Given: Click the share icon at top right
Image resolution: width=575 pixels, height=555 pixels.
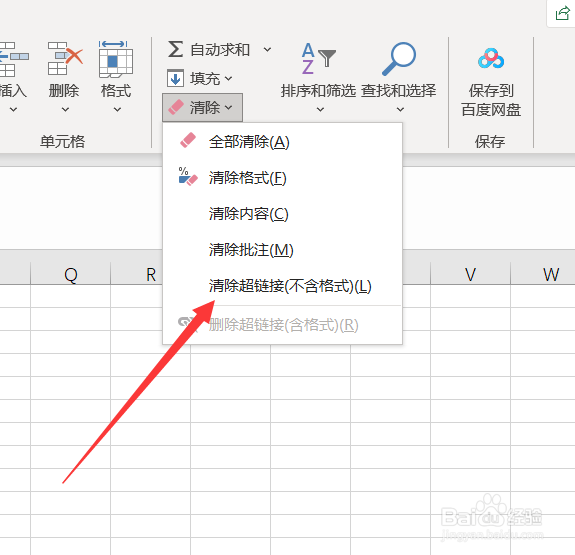Looking at the screenshot, I should click(562, 14).
